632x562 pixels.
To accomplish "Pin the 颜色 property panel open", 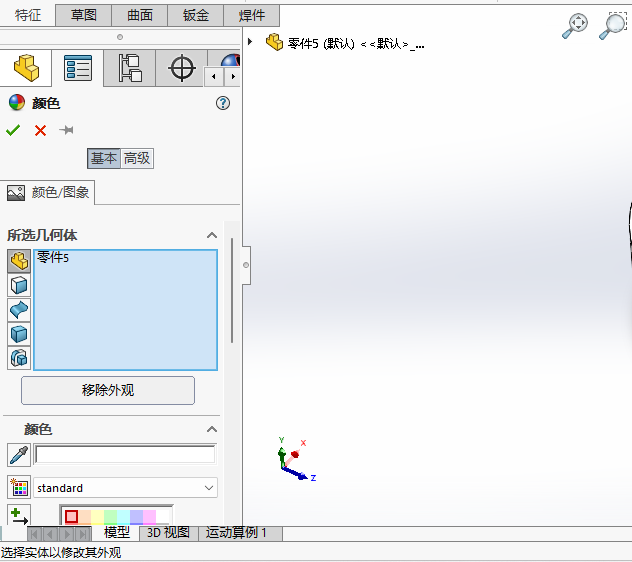I will [66, 130].
